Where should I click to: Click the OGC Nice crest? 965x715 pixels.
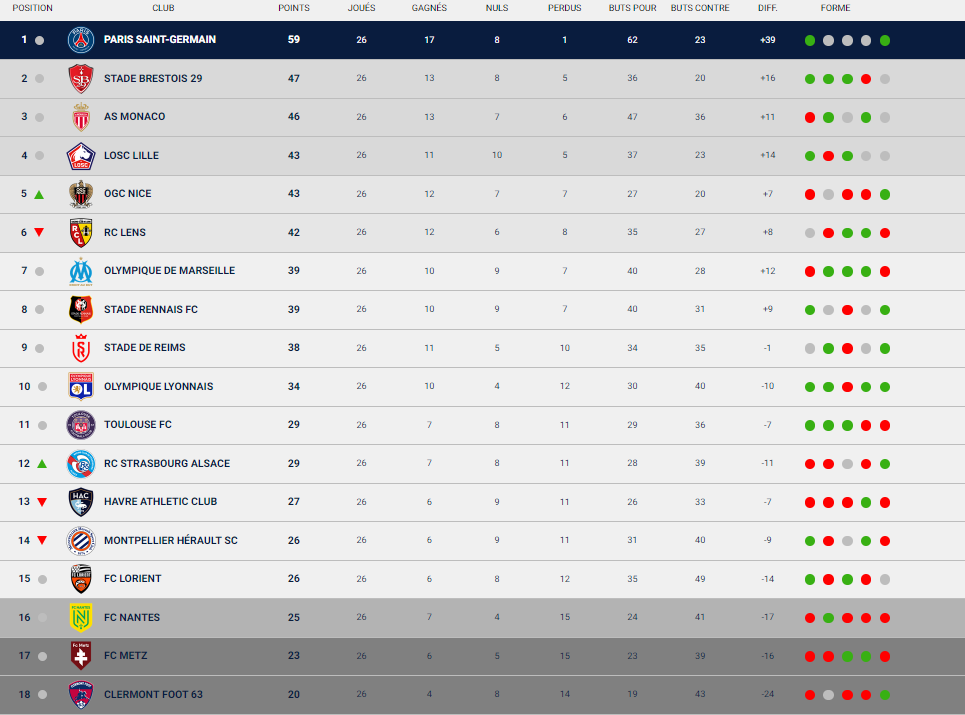[x=81, y=194]
